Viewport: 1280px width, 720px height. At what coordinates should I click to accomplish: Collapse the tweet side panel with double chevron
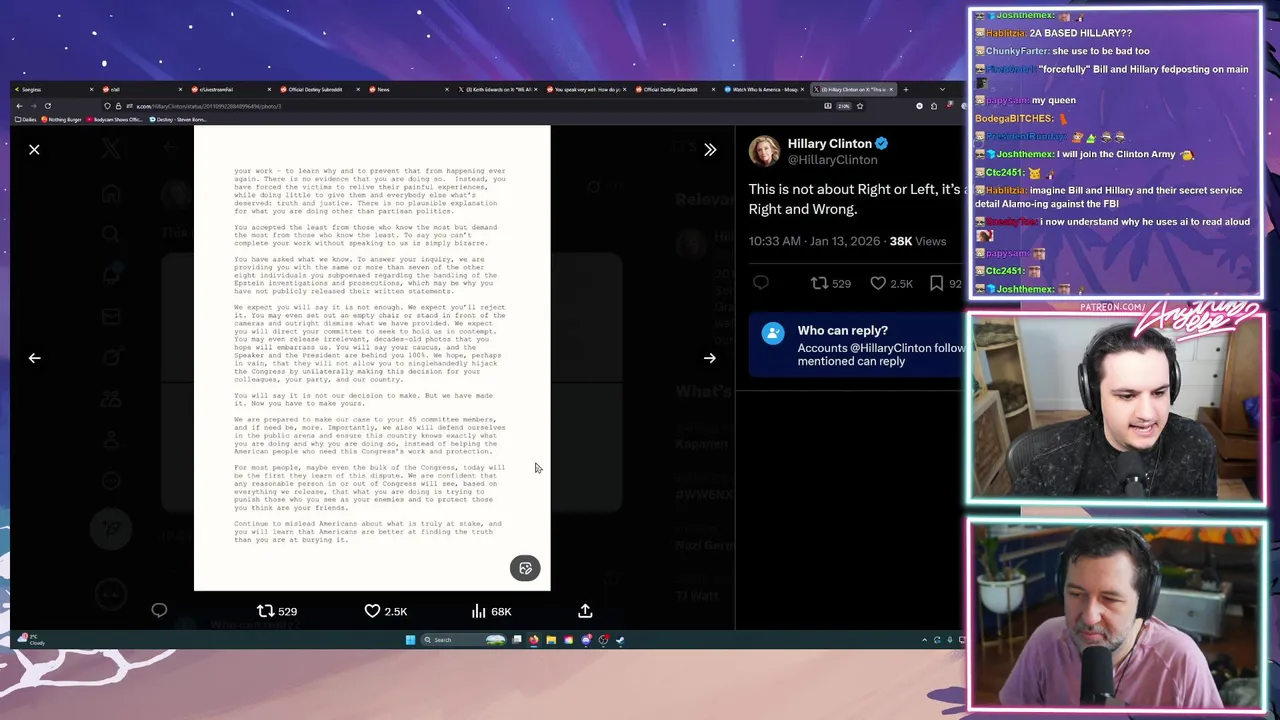coord(710,150)
